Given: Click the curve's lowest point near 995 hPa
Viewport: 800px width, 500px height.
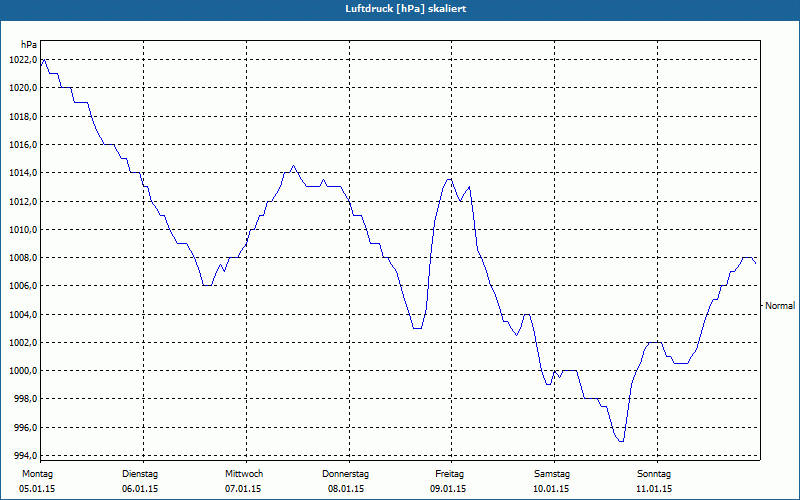Looking at the screenshot, I should pyautogui.click(x=621, y=441).
